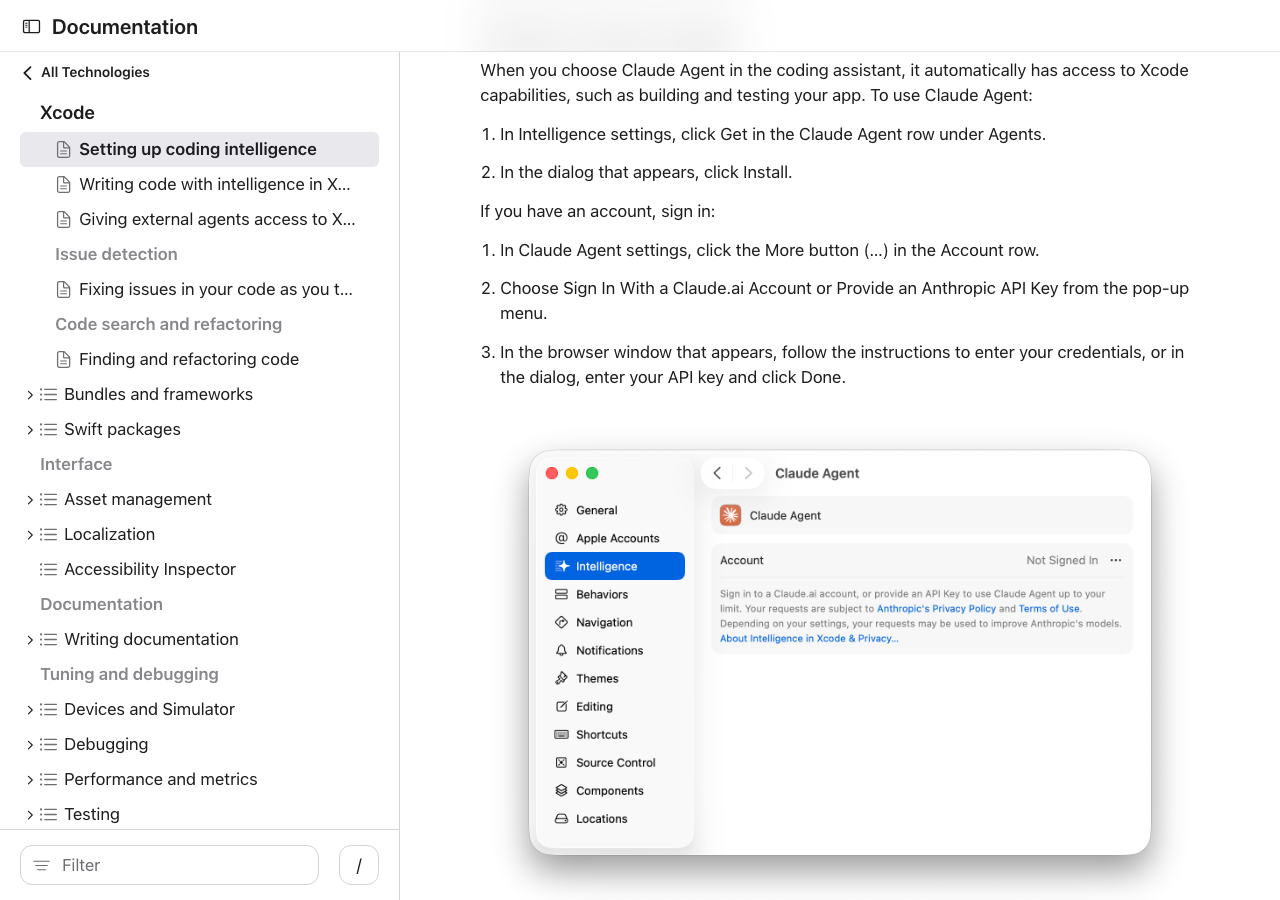Screen dimensions: 1280x900
Task: Expand the Bundles and frameworks section
Action: [30, 395]
